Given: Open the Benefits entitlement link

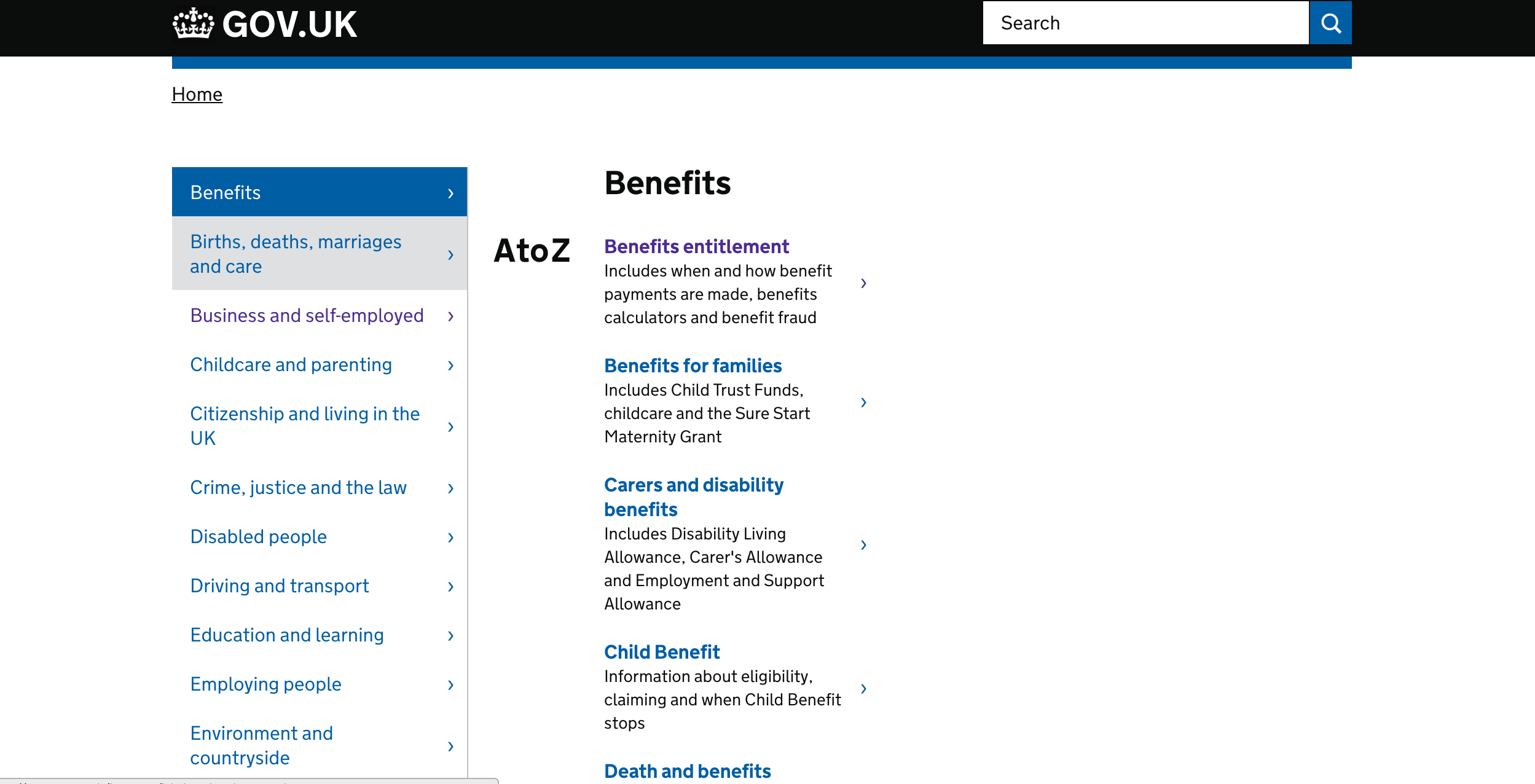Looking at the screenshot, I should pyautogui.click(x=697, y=246).
